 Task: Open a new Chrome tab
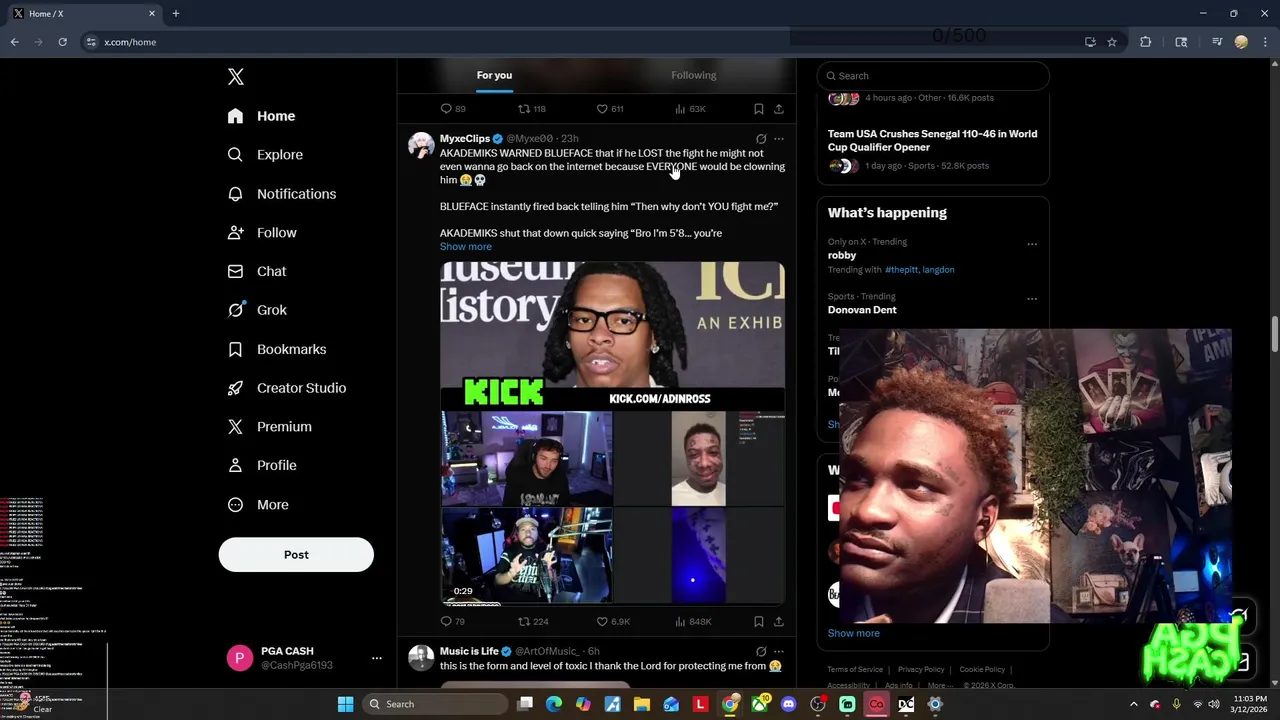(176, 14)
